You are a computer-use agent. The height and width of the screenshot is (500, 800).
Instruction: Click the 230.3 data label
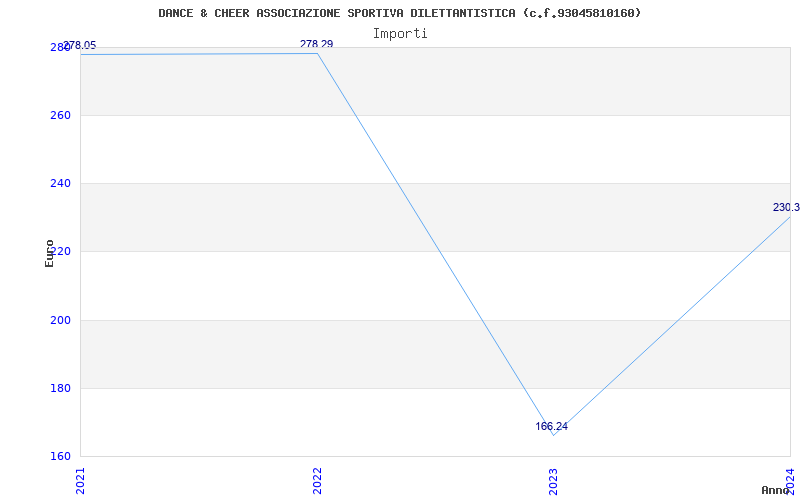(x=786, y=208)
